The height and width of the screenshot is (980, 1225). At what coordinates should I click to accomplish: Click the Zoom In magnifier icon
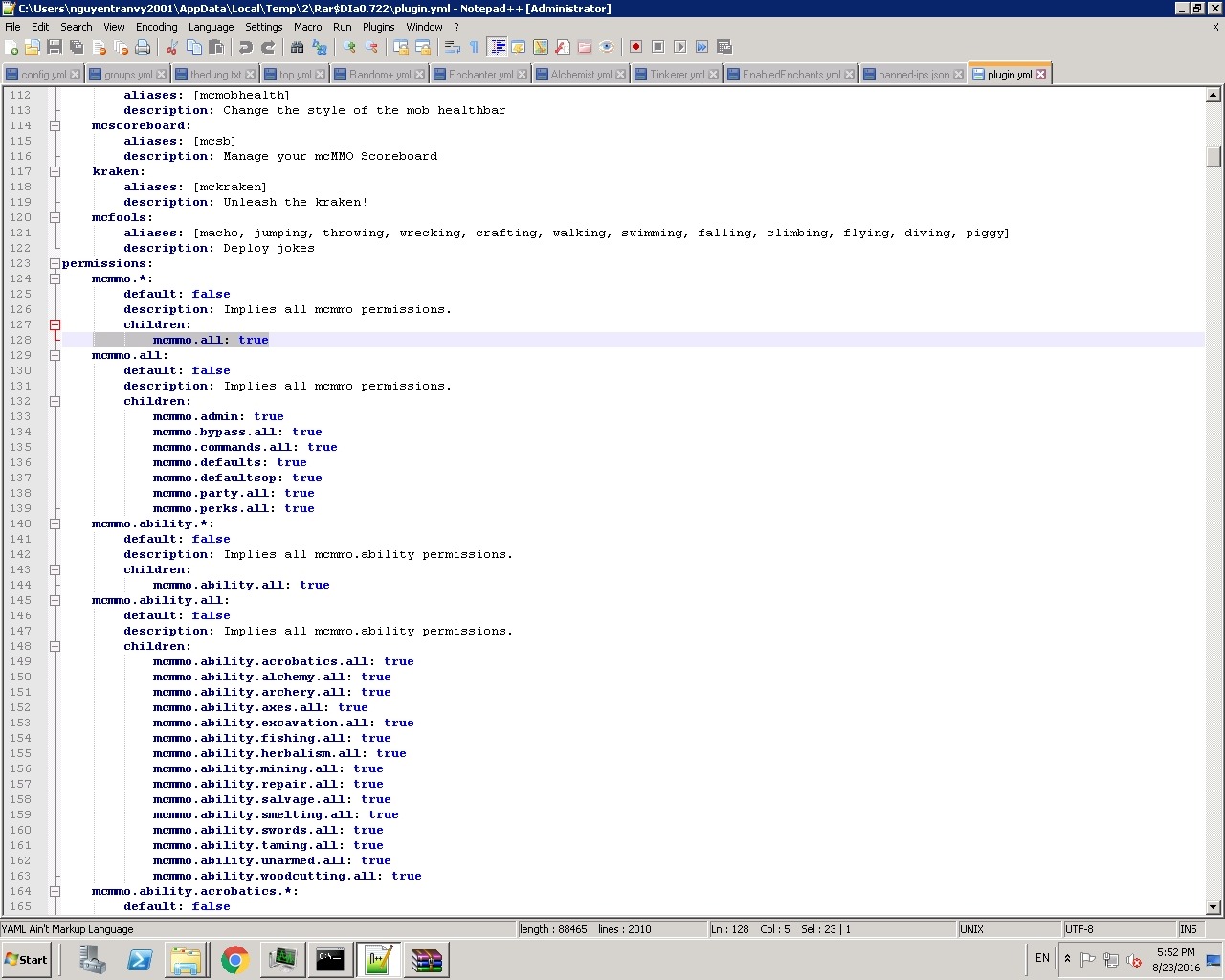coord(349,47)
